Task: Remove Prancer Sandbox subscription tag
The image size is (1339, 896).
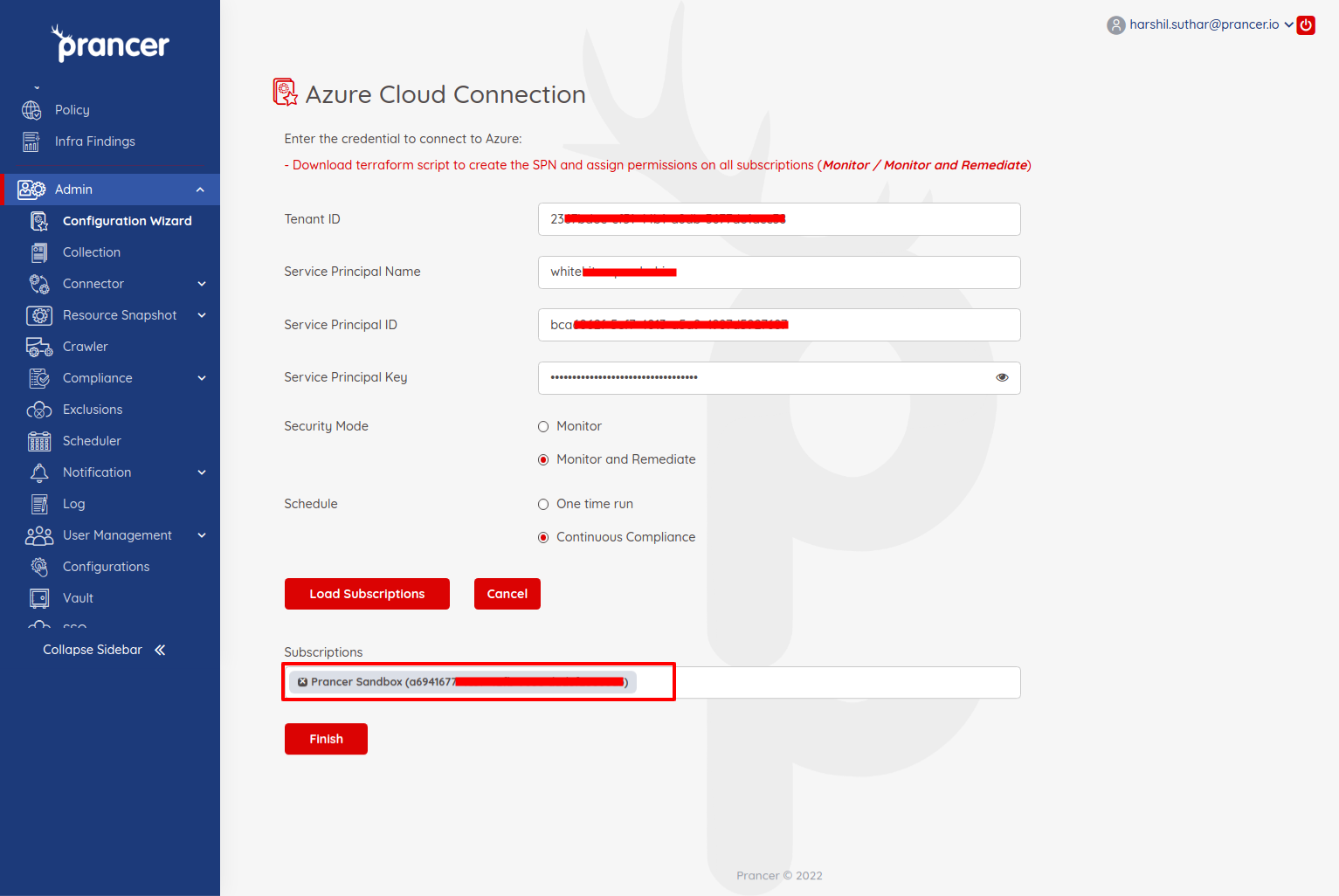Action: tap(302, 682)
